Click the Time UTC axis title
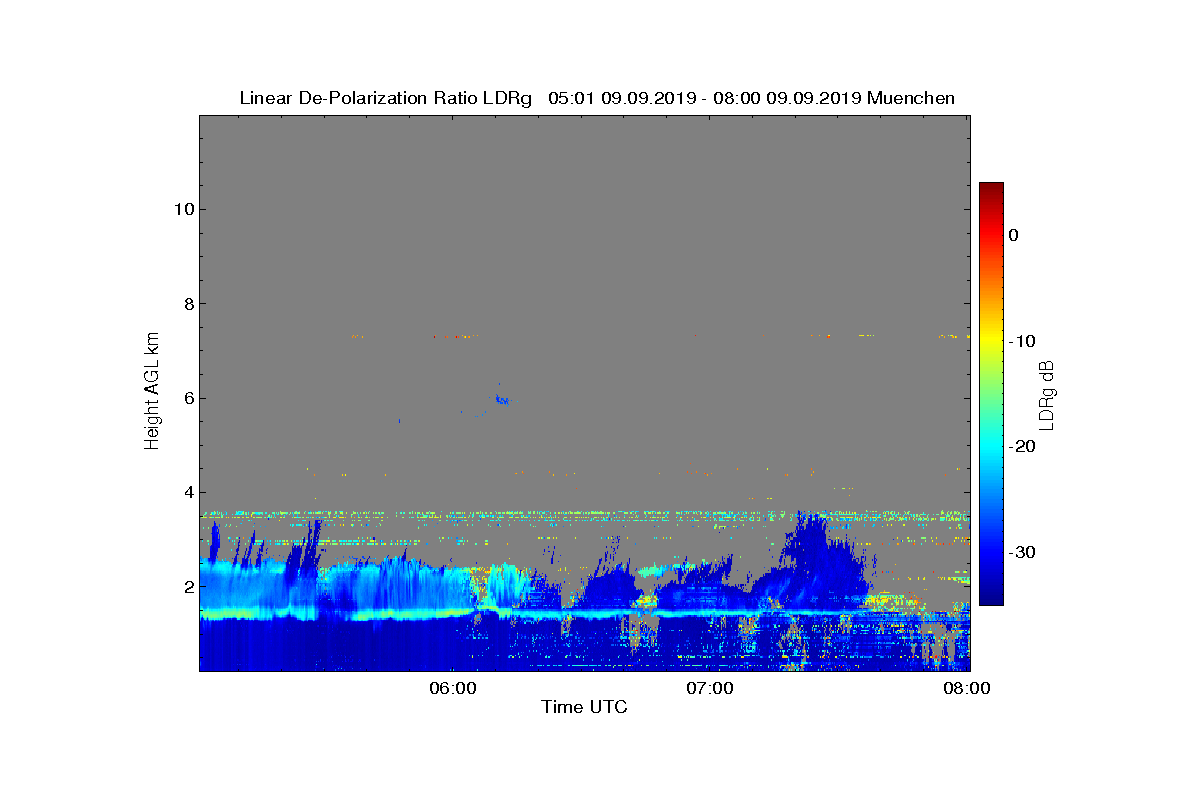This screenshot has height=800, width=1200. [x=584, y=707]
